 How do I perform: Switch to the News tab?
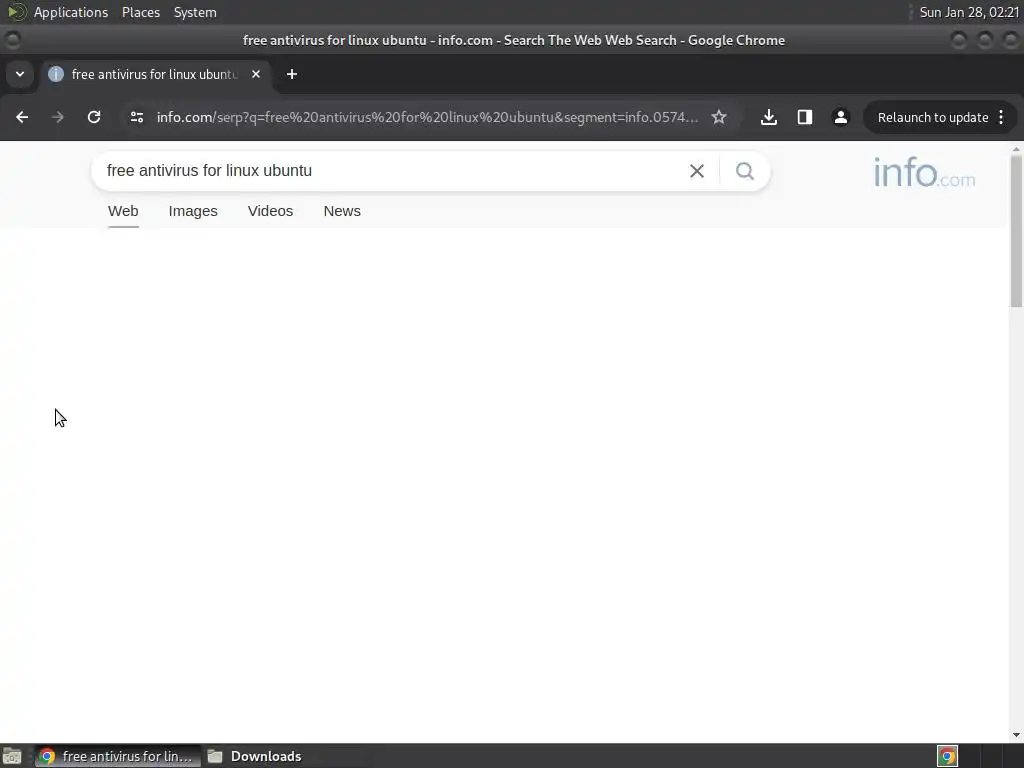[x=342, y=212]
